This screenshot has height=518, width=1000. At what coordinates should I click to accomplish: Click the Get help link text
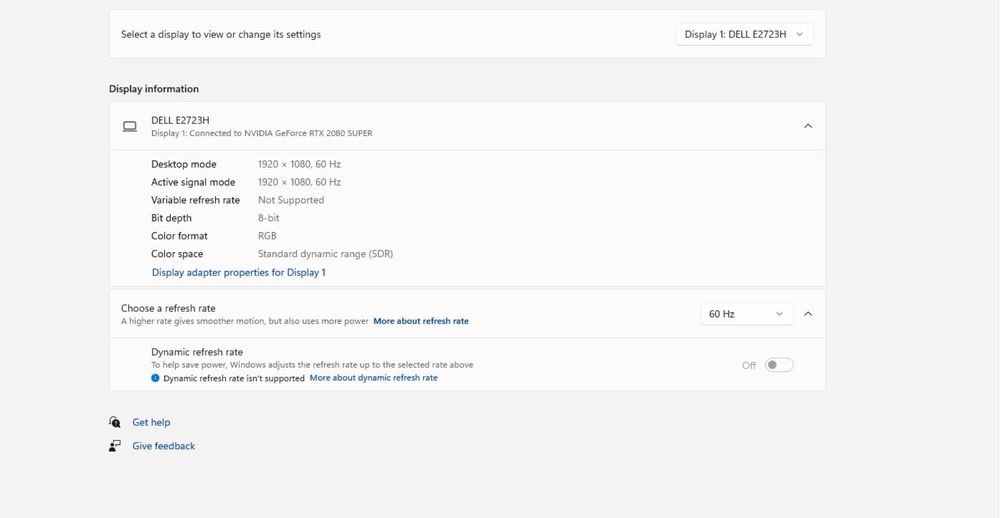click(x=151, y=422)
